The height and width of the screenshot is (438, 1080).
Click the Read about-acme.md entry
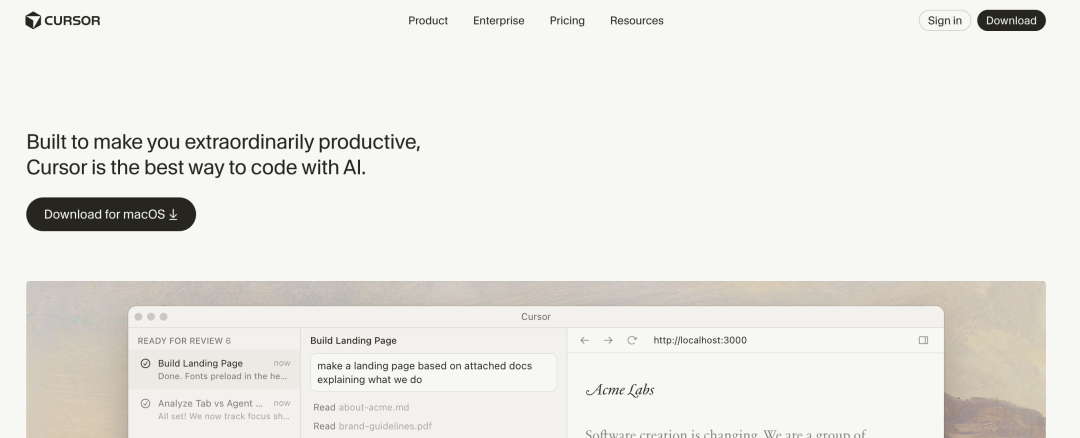pos(361,408)
